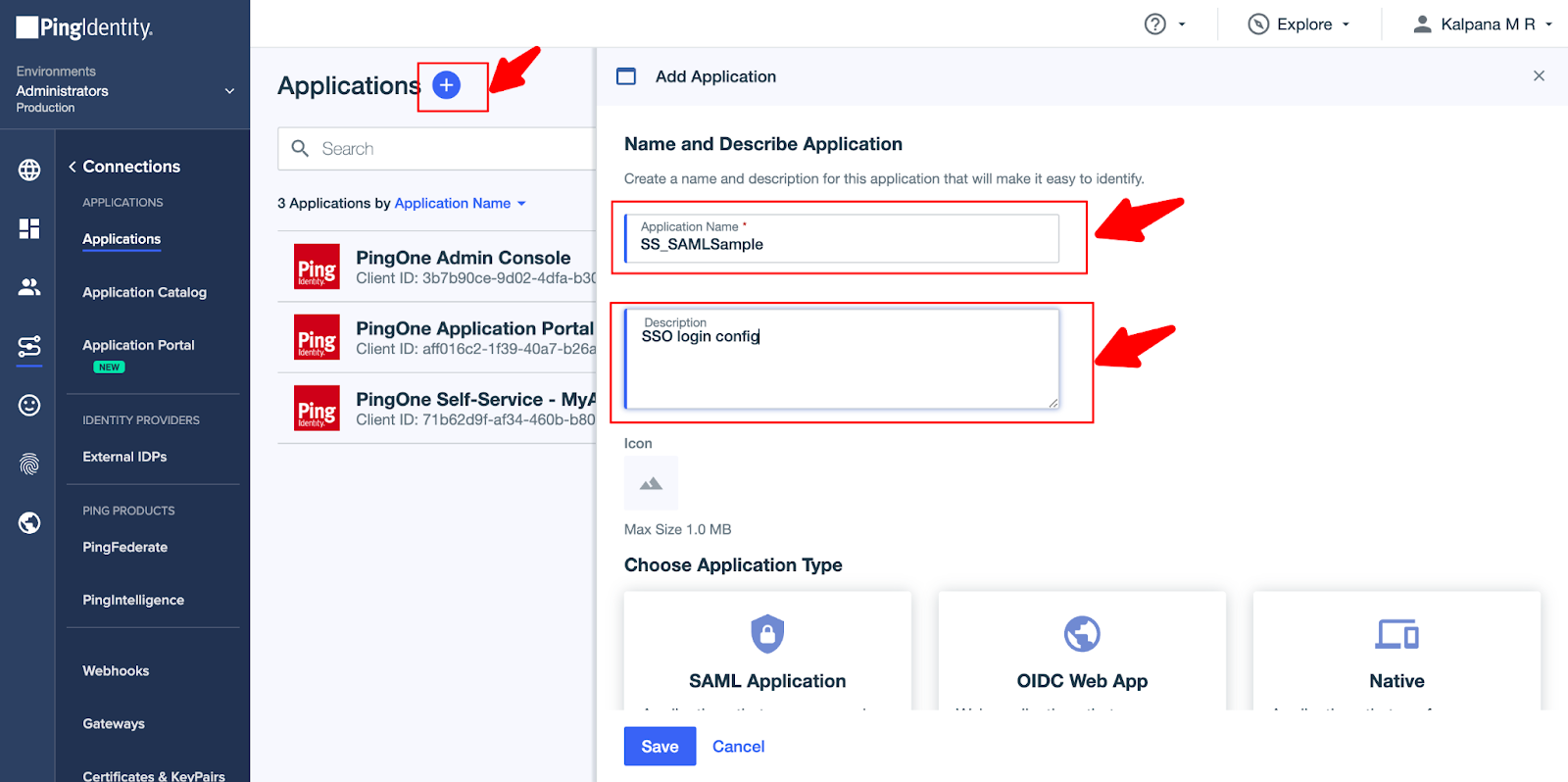Click the NEW badge under Application Portal
1568x782 pixels.
click(109, 367)
